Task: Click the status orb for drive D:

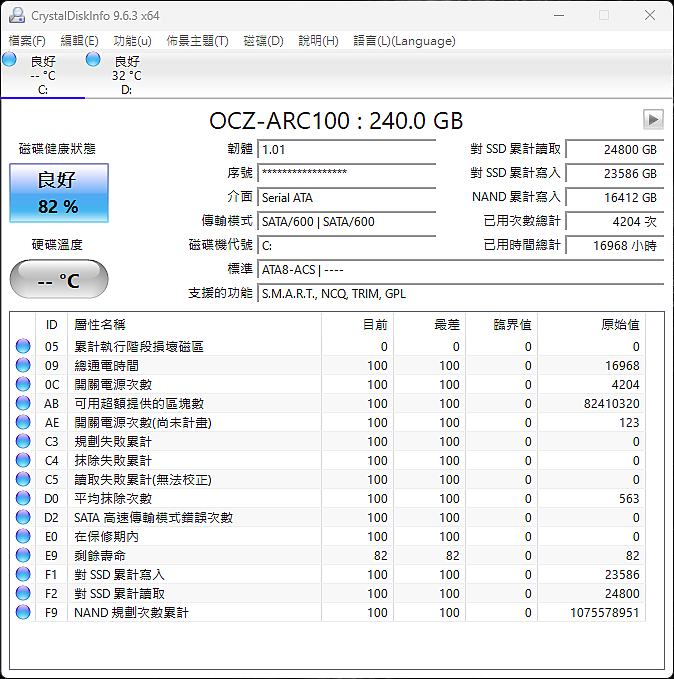Action: point(93,60)
